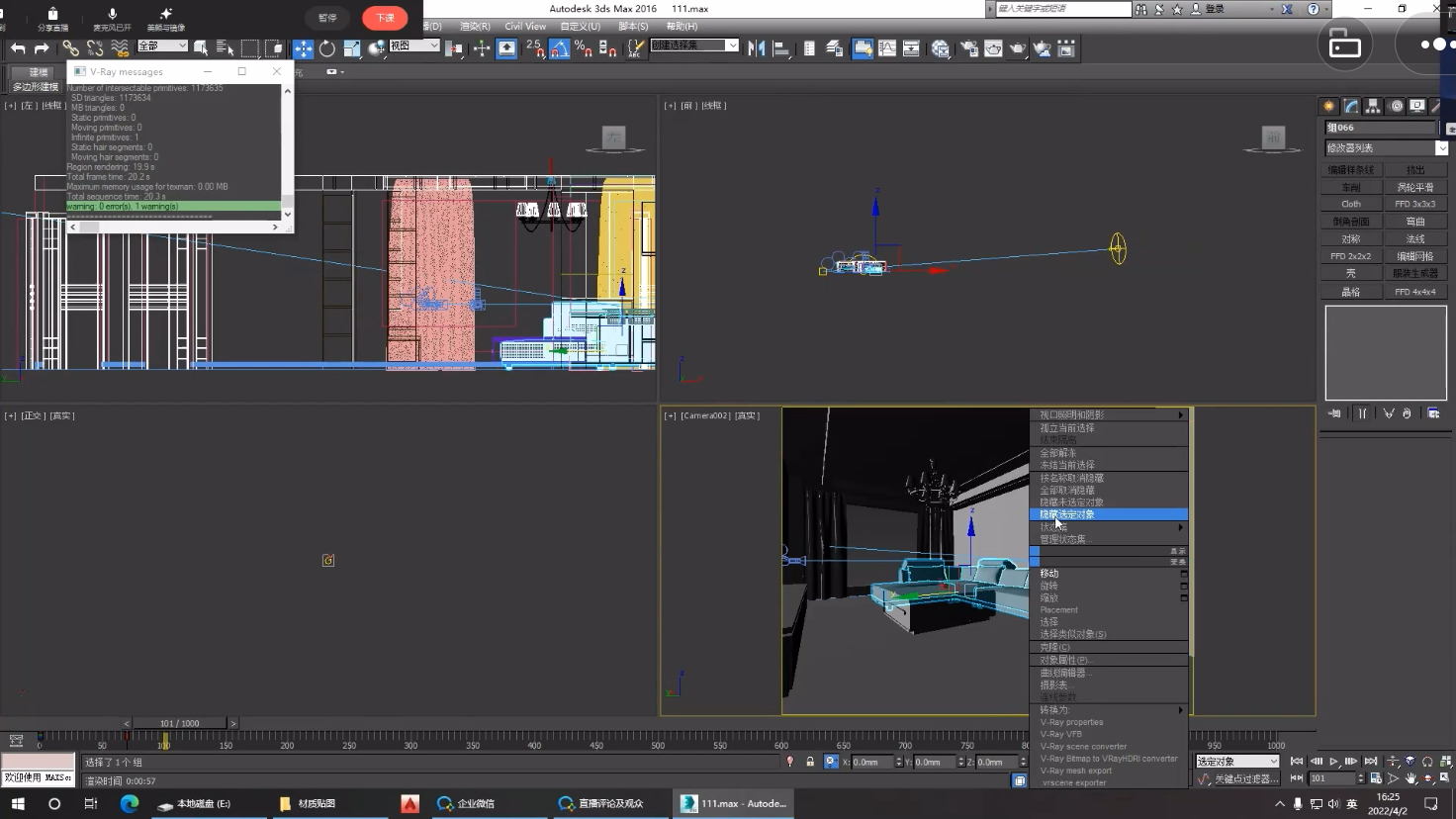The height and width of the screenshot is (819, 1456).
Task: Click the Render Production teapot icon
Action: click(x=1018, y=47)
